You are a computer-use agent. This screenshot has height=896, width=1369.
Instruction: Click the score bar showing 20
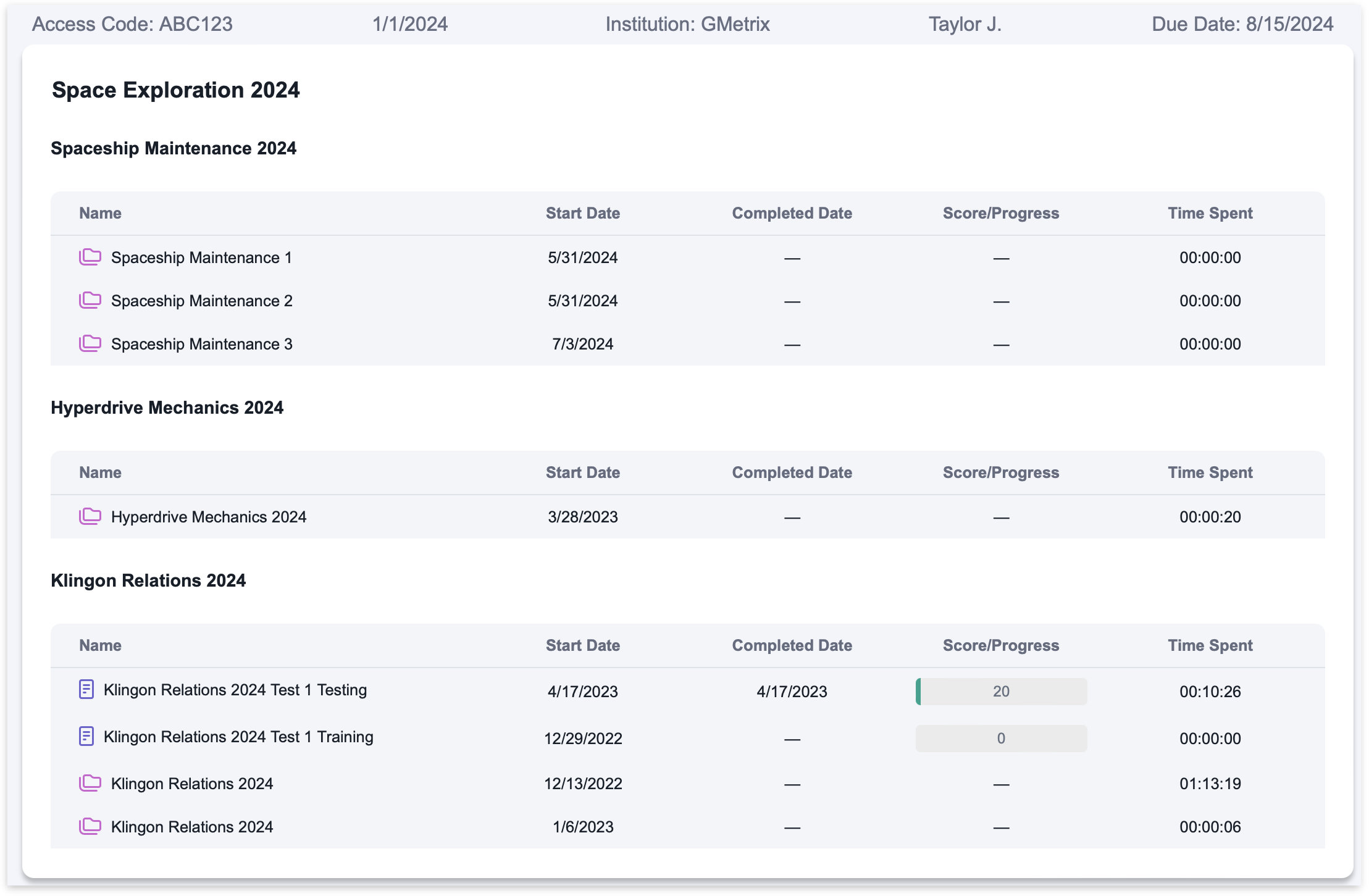pos(1001,692)
